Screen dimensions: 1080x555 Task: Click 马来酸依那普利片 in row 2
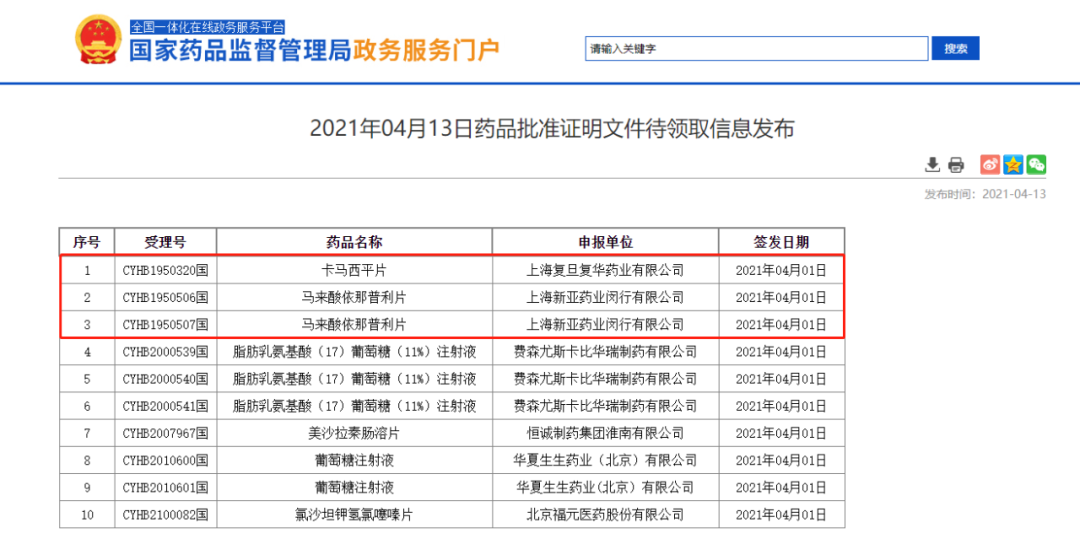click(354, 297)
